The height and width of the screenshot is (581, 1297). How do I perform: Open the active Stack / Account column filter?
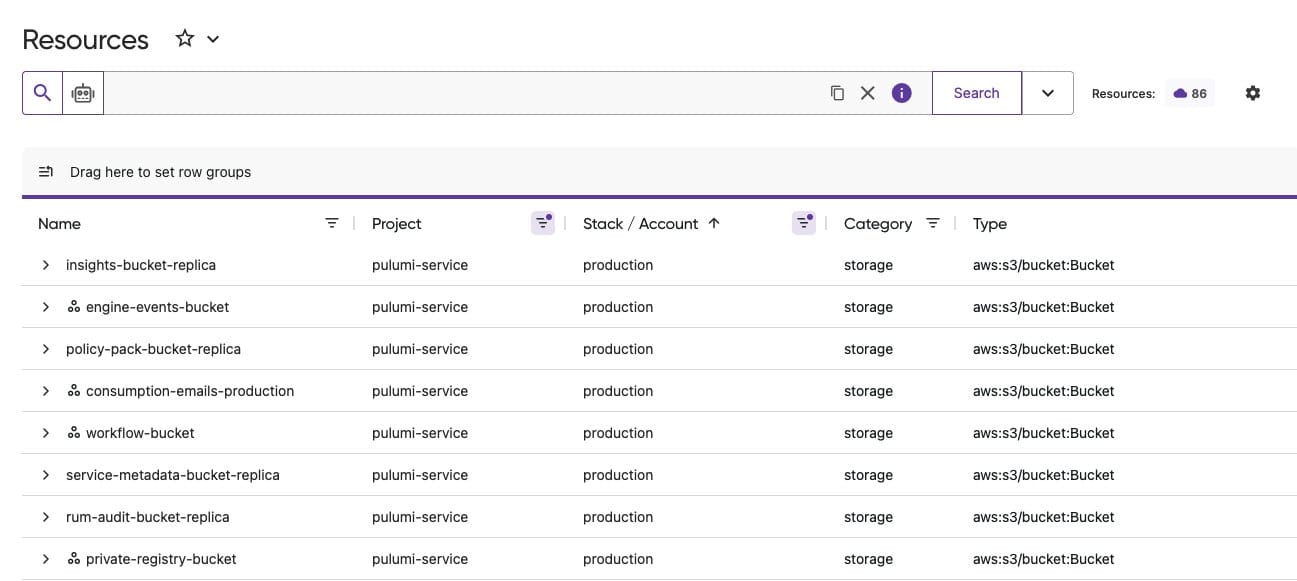tap(804, 223)
